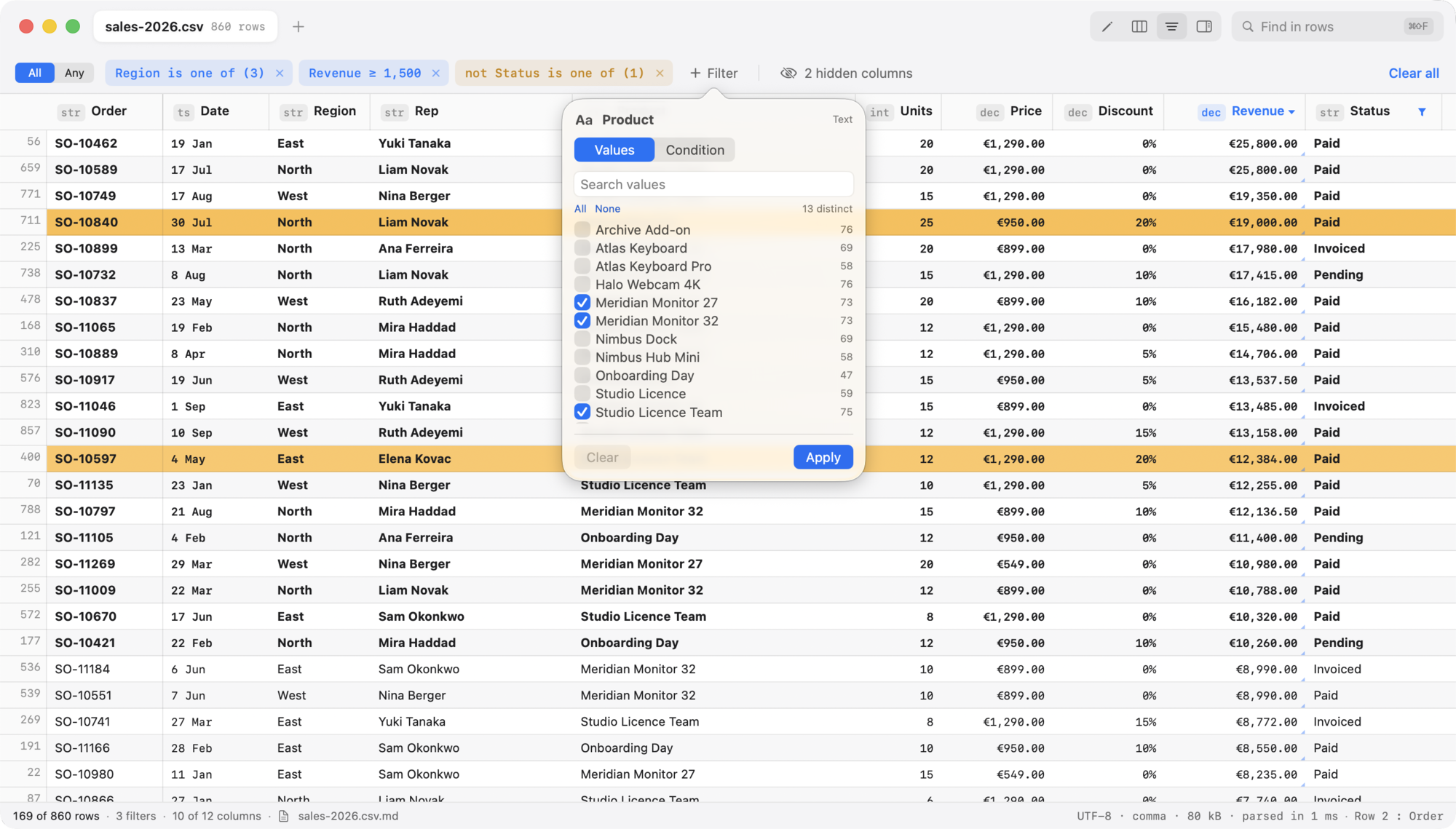Remove the Region filter chip
The height and width of the screenshot is (829, 1456).
point(280,73)
